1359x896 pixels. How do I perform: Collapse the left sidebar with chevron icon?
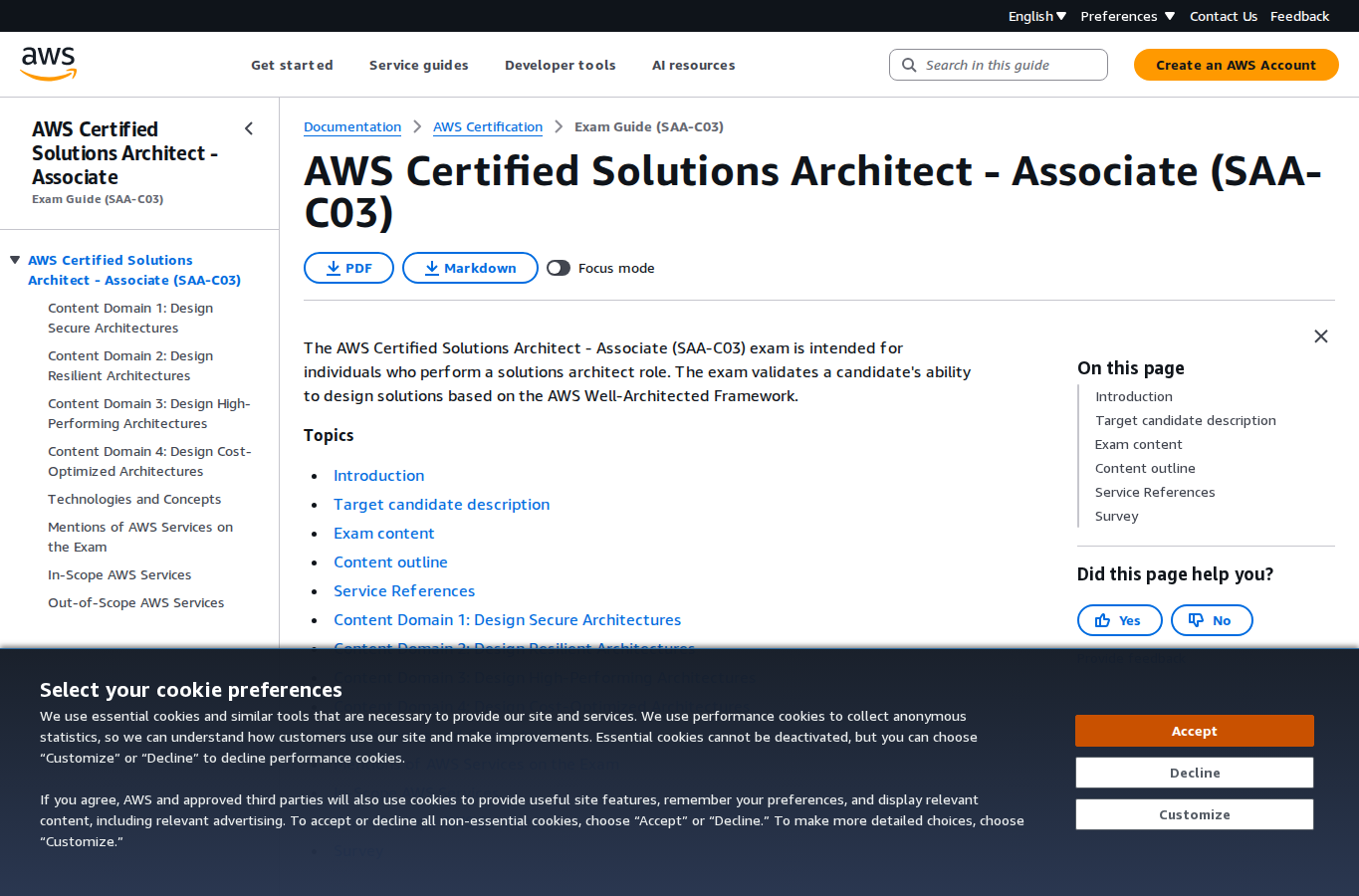click(x=249, y=128)
